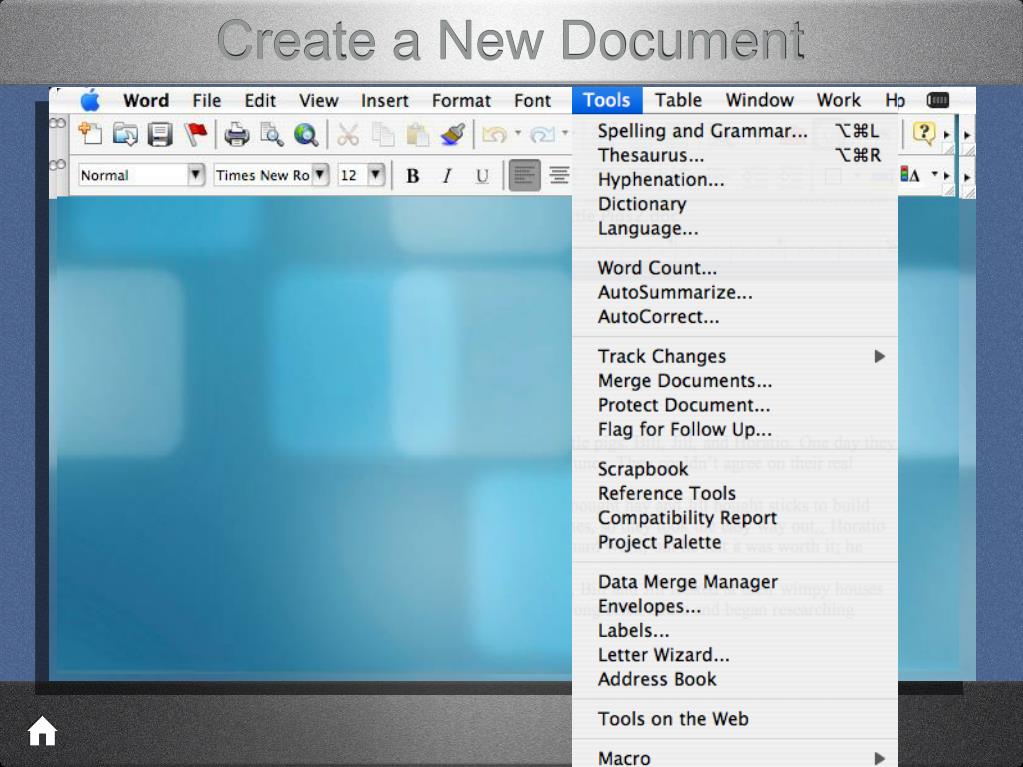Screen dimensions: 1023x767
Task: Open Scrapbook from Tools menu
Action: point(735,469)
